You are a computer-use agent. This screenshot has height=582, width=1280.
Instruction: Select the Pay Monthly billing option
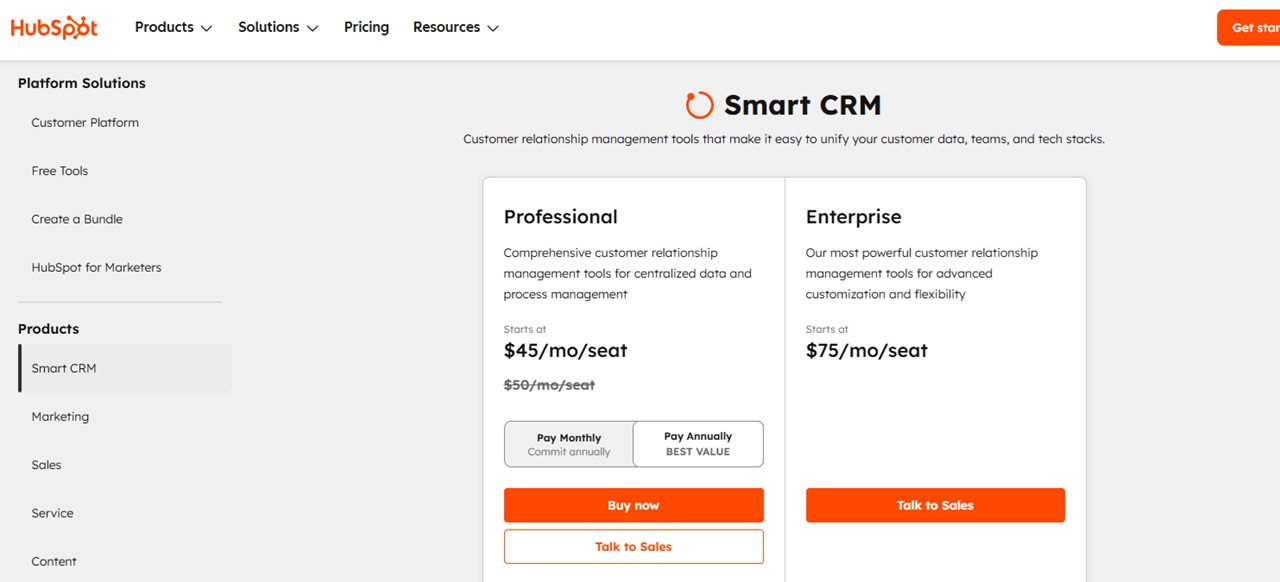click(x=568, y=443)
